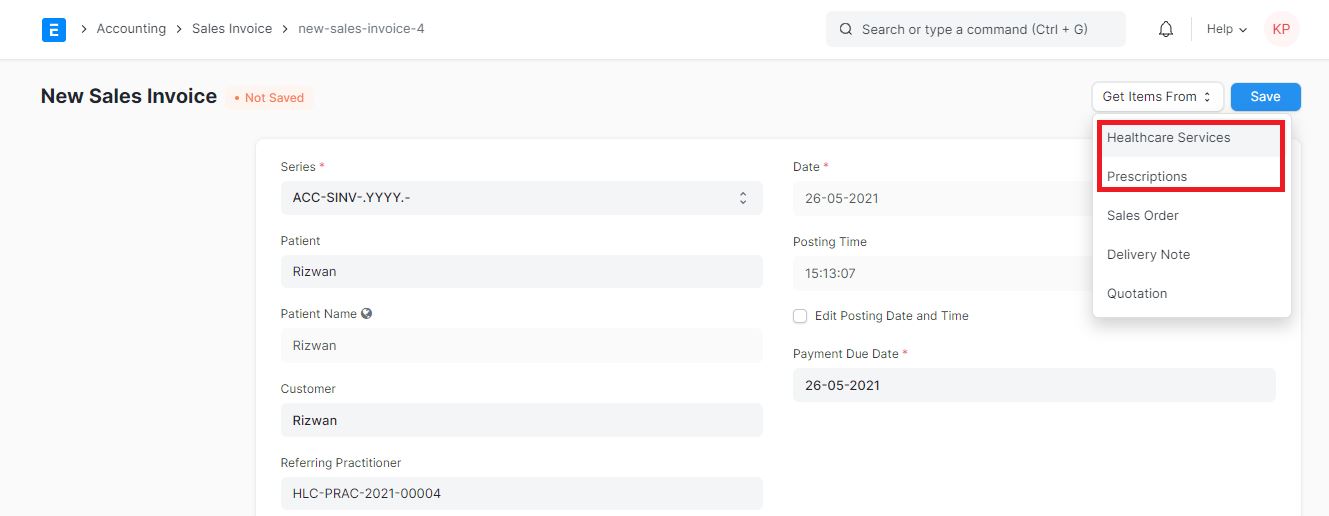
Task: Toggle the Get Items From dropdown
Action: click(x=1157, y=97)
